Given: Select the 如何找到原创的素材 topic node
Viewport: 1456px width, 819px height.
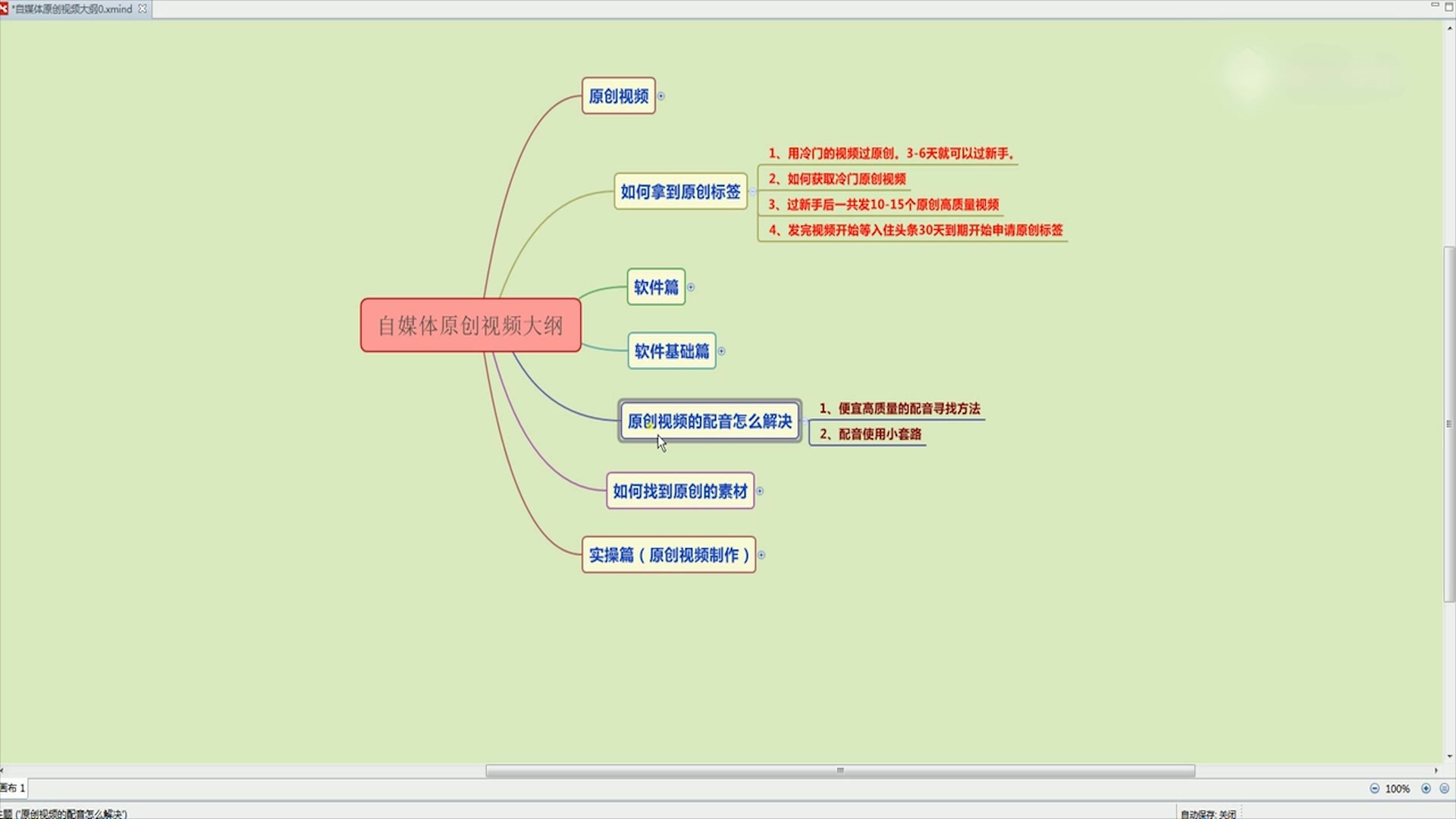Looking at the screenshot, I should click(x=680, y=491).
